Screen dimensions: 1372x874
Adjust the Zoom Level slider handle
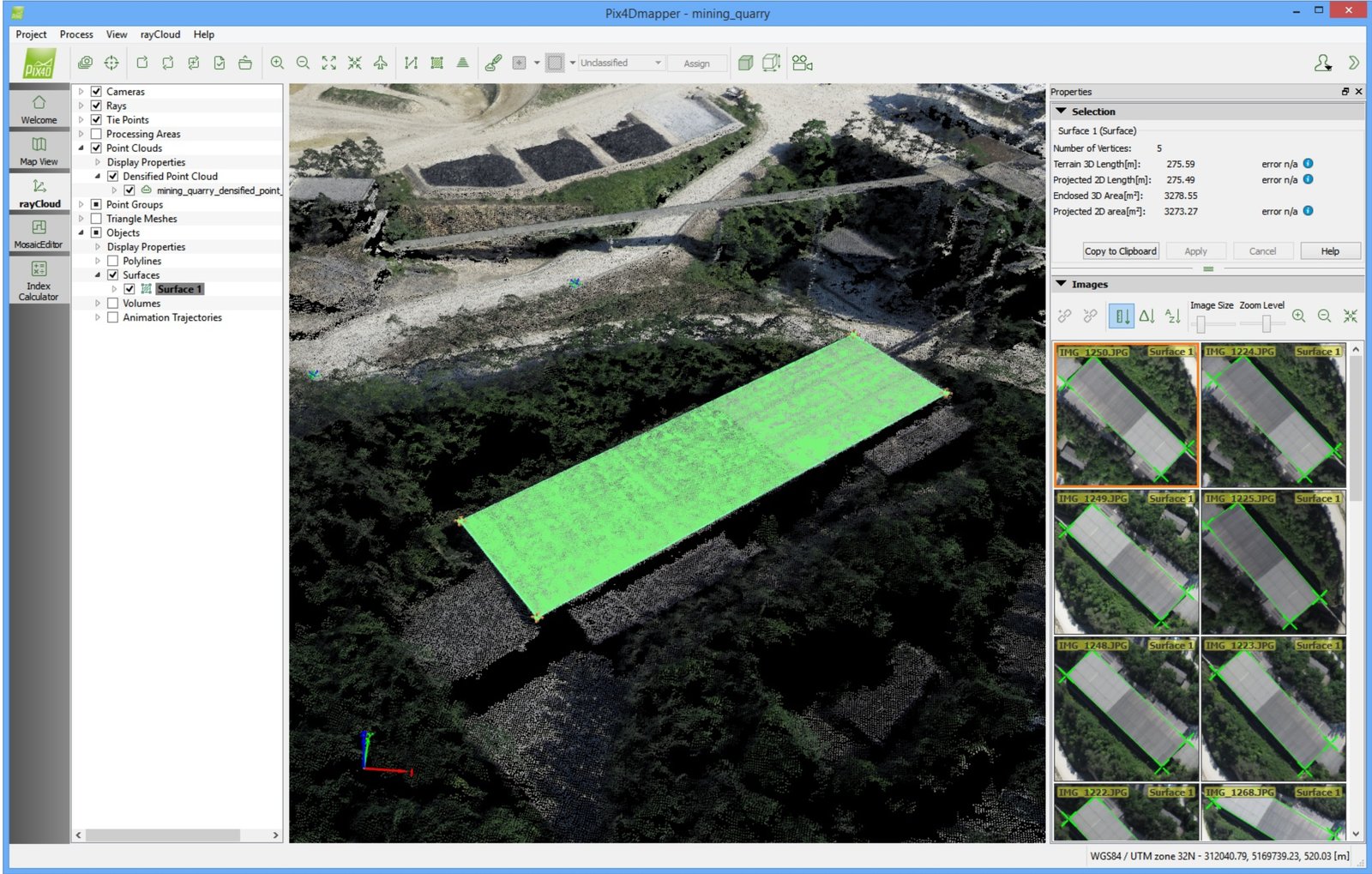click(x=1267, y=324)
